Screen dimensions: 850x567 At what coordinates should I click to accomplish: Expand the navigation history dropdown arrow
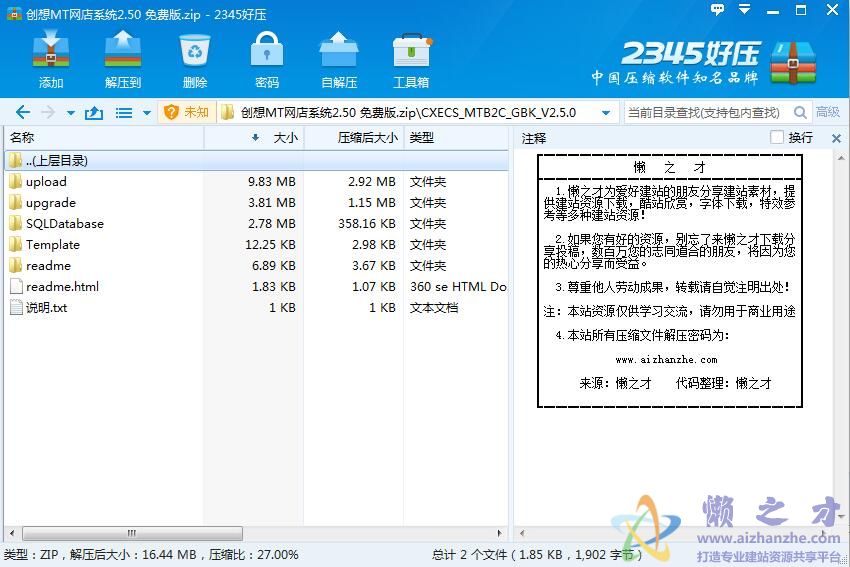pyautogui.click(x=70, y=113)
